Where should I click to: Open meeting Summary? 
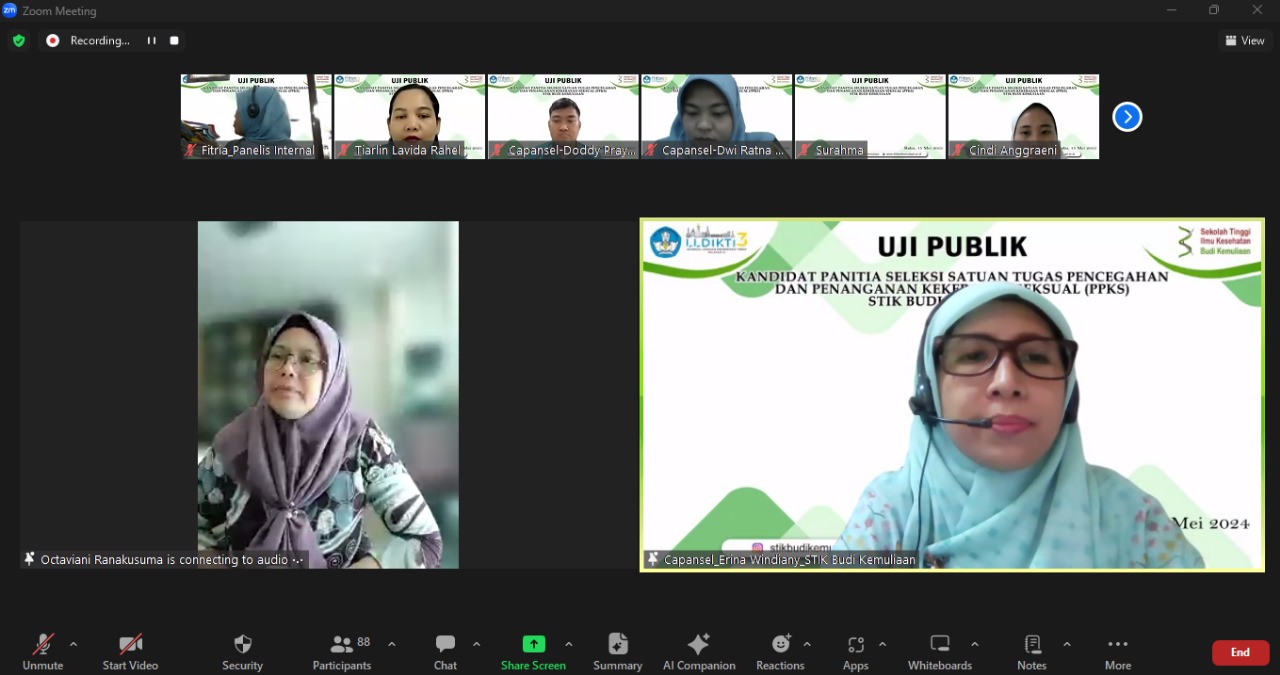coord(618,652)
